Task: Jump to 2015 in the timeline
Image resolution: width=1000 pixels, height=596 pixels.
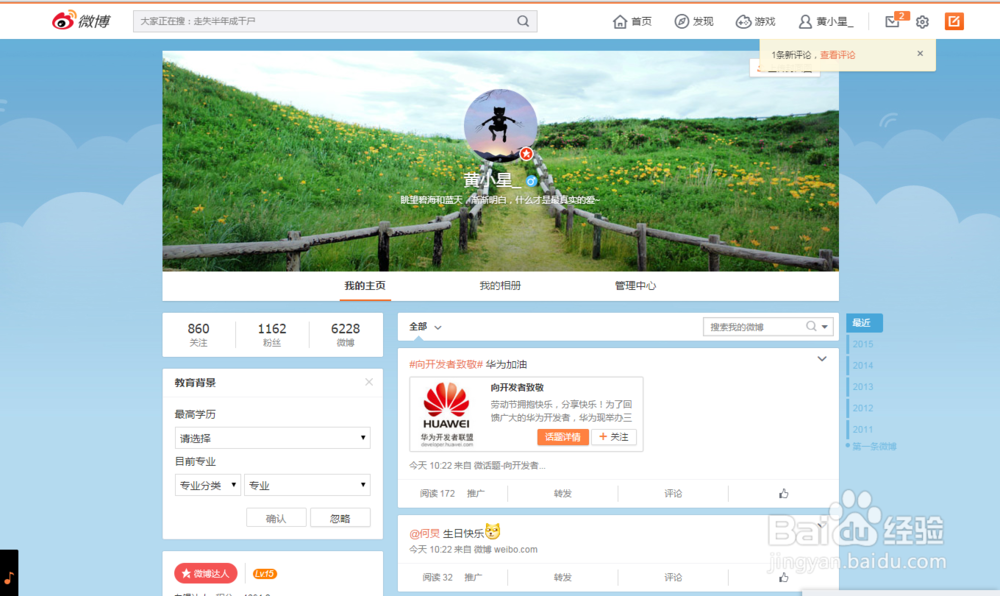Action: coord(862,344)
